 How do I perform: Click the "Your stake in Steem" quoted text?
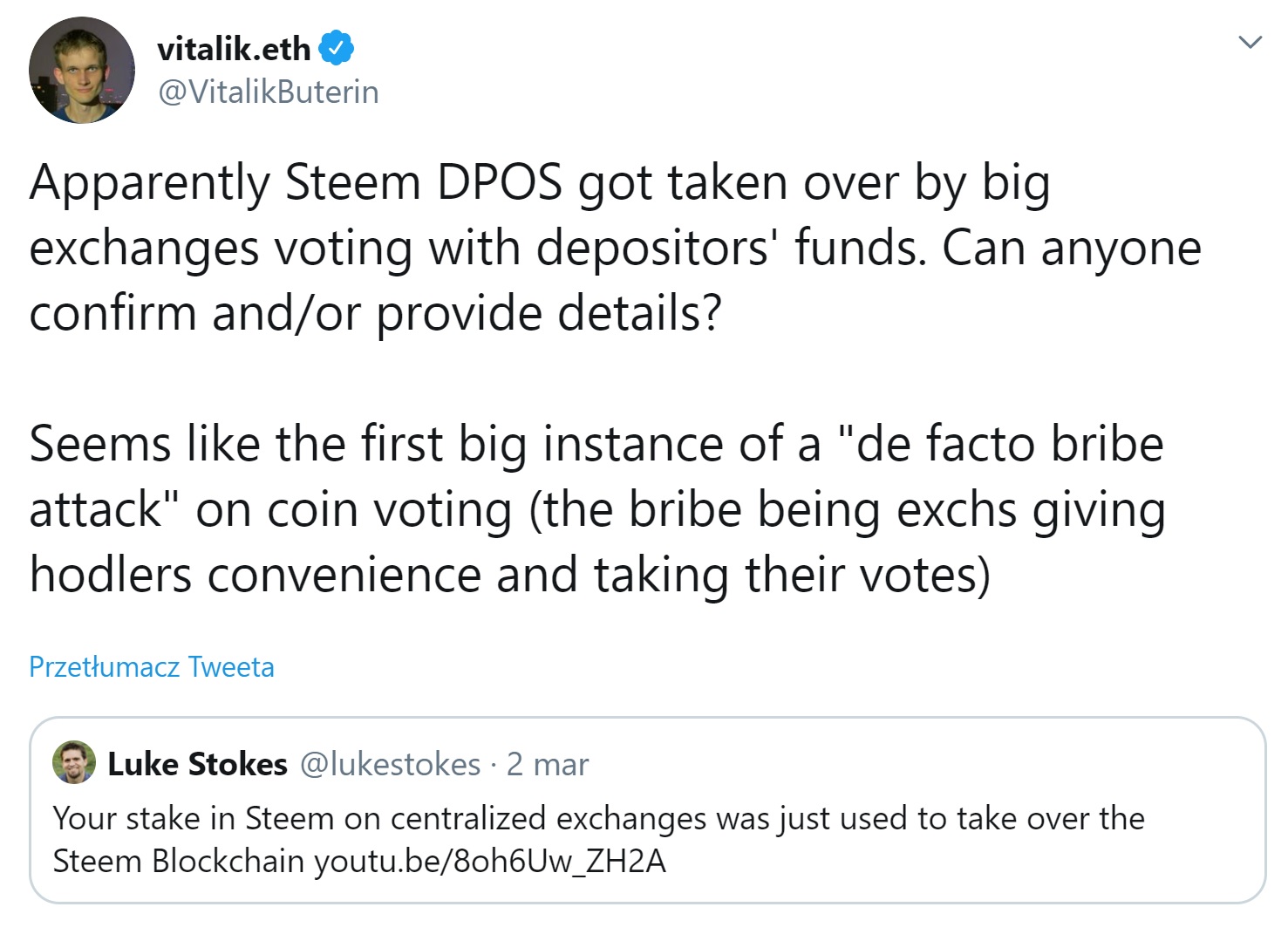point(598,818)
